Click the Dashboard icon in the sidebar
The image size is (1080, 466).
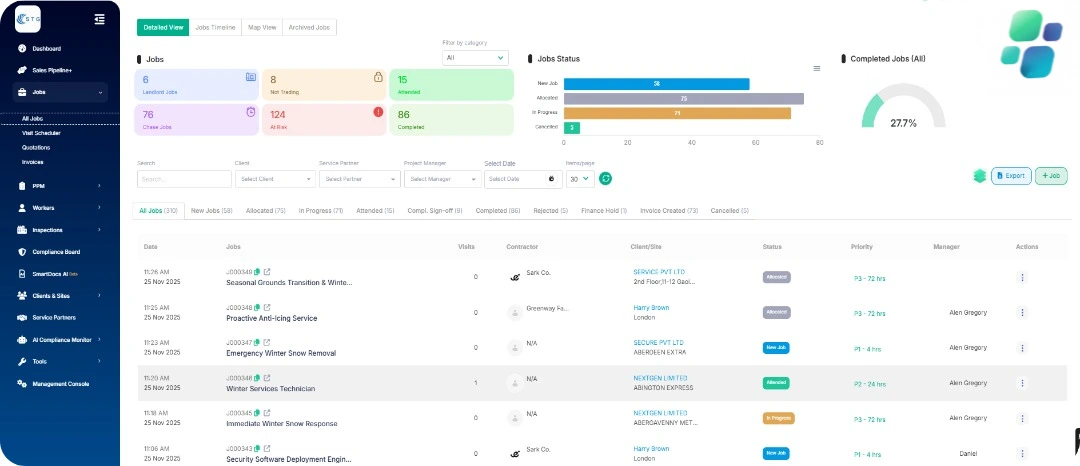point(22,49)
